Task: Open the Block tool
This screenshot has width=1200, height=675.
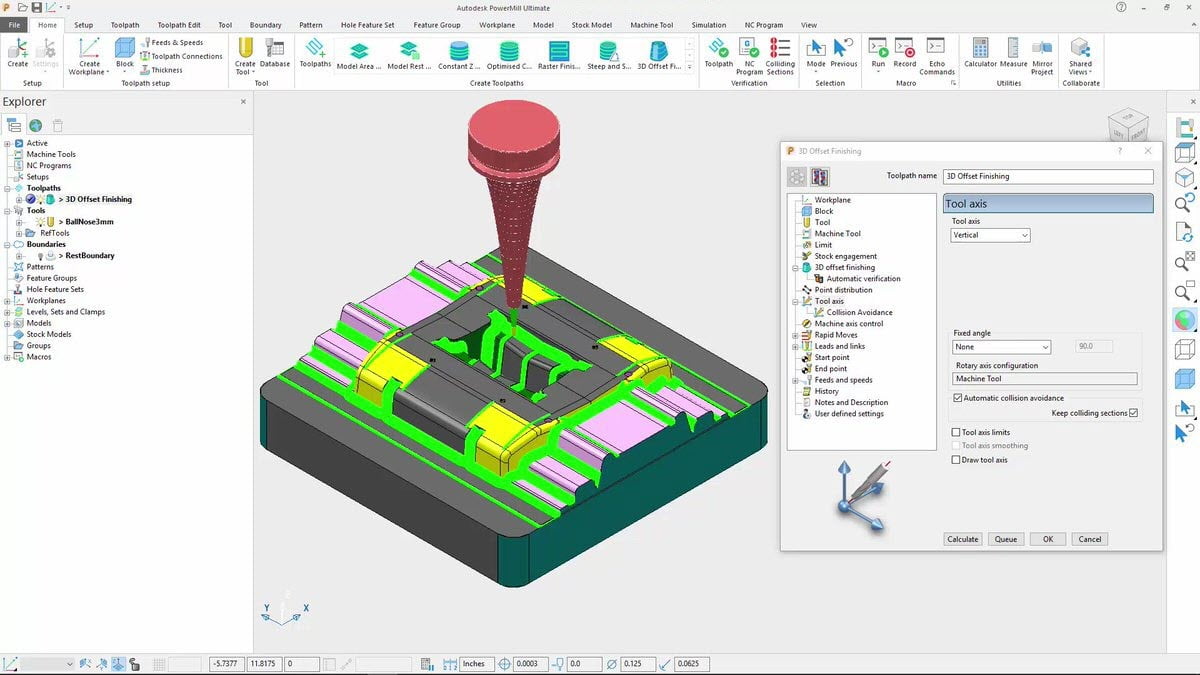Action: [x=125, y=53]
